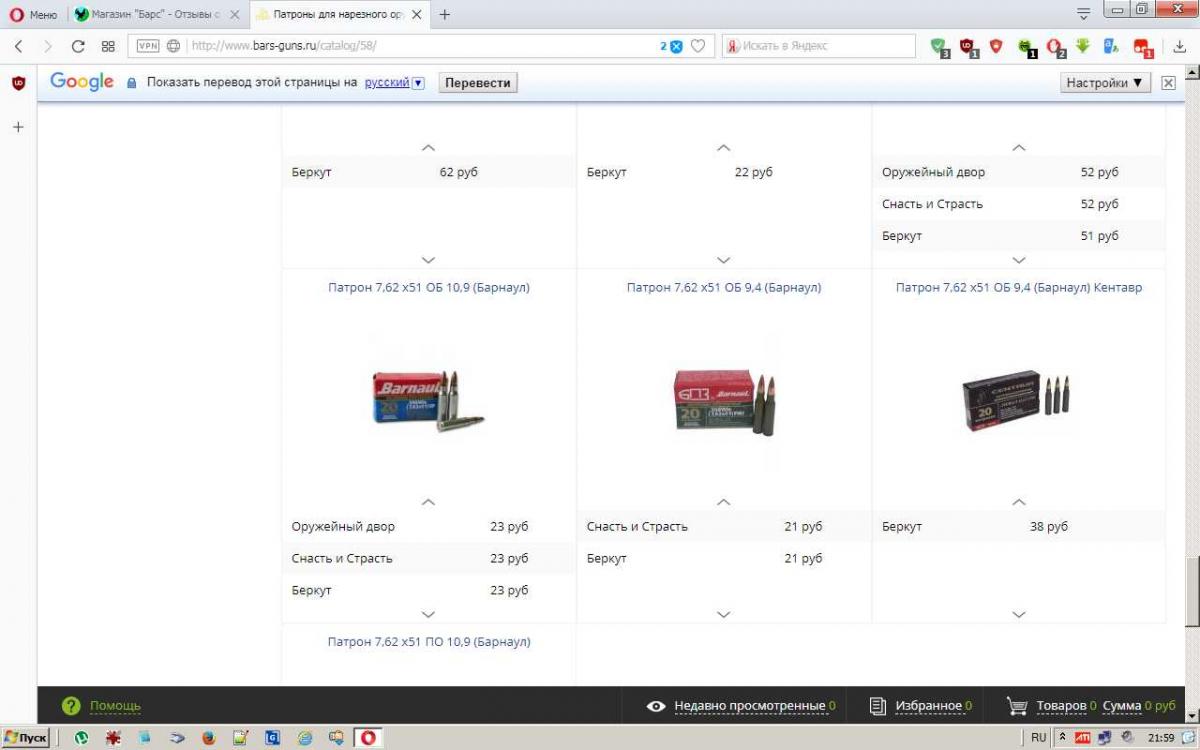
Task: Click the green help question mark icon
Action: click(70, 706)
